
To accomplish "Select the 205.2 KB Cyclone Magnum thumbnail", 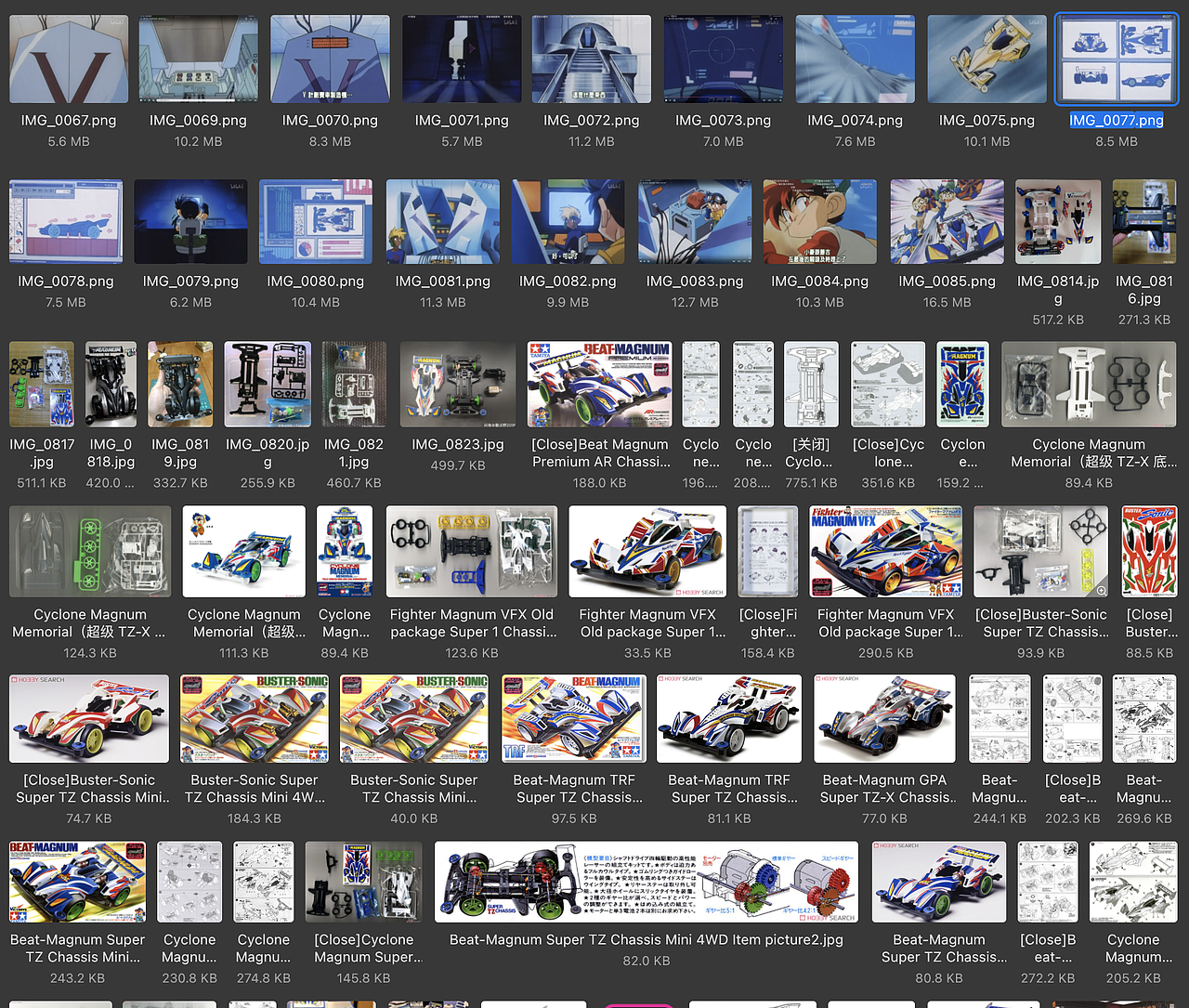I will (1133, 882).
